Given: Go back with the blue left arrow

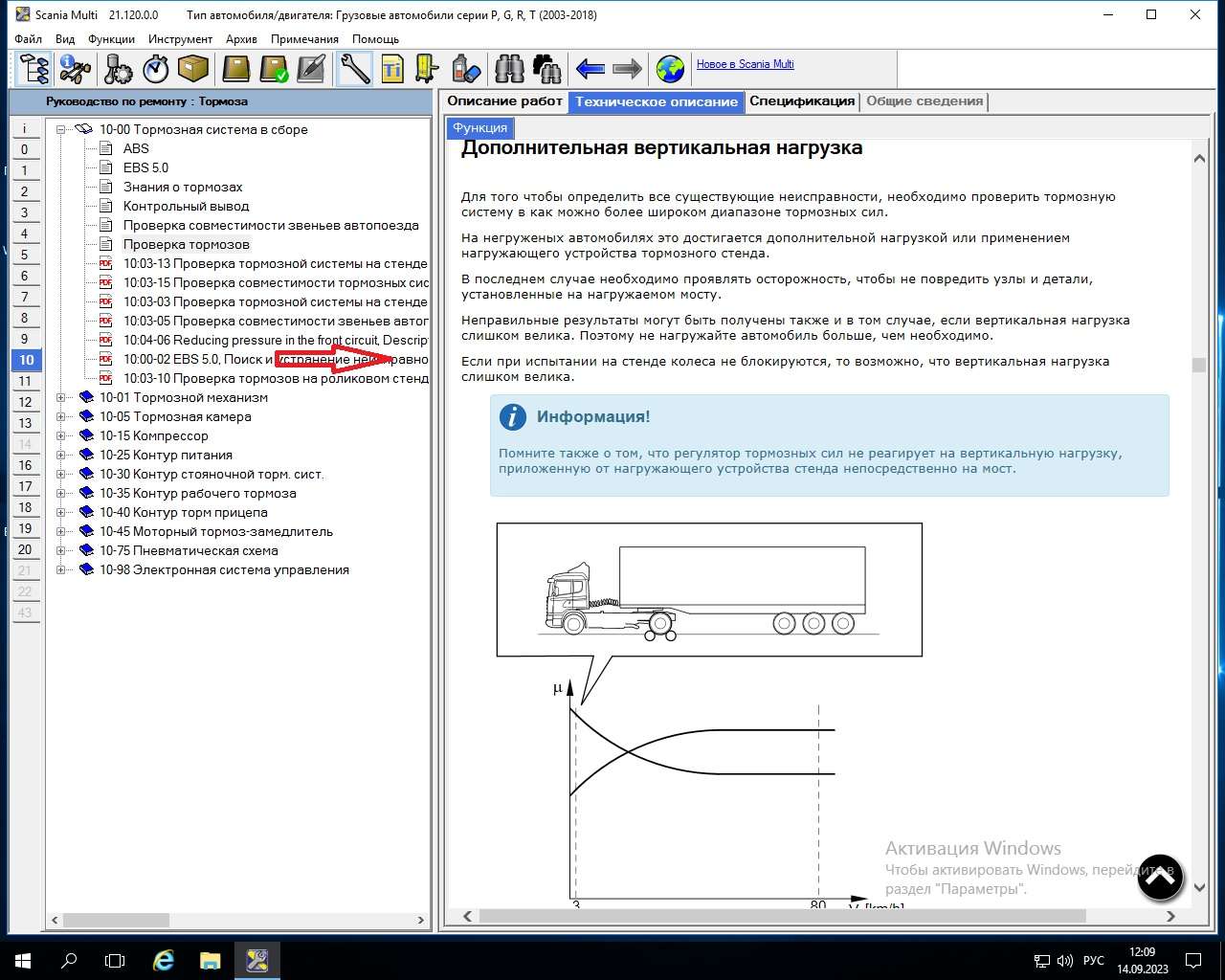Looking at the screenshot, I should pos(590,69).
